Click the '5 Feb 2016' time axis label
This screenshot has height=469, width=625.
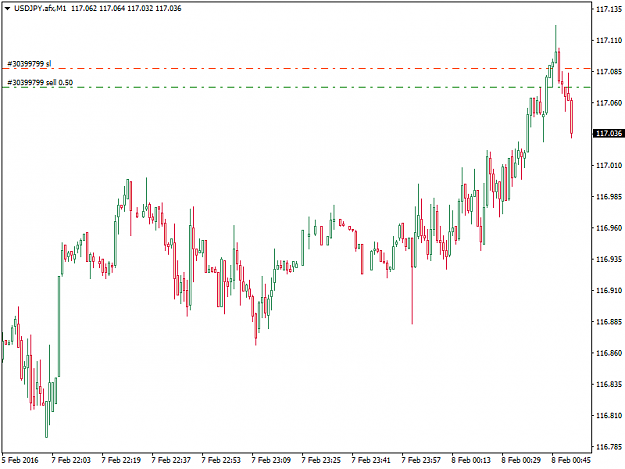pyautogui.click(x=20, y=460)
